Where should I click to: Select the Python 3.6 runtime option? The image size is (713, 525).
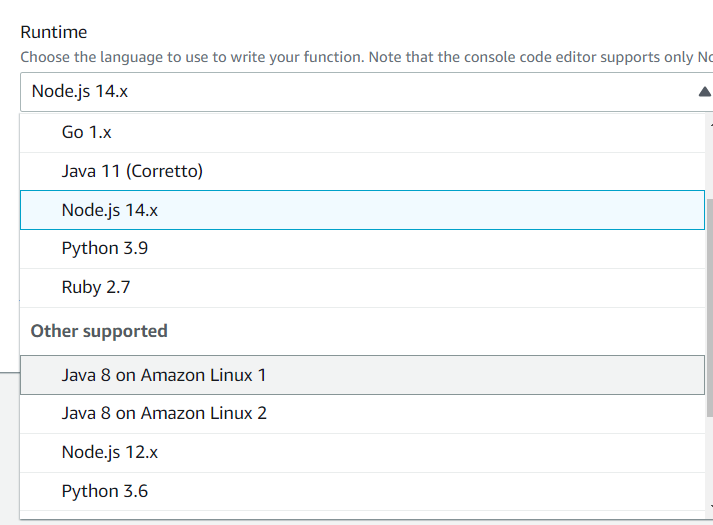click(105, 491)
